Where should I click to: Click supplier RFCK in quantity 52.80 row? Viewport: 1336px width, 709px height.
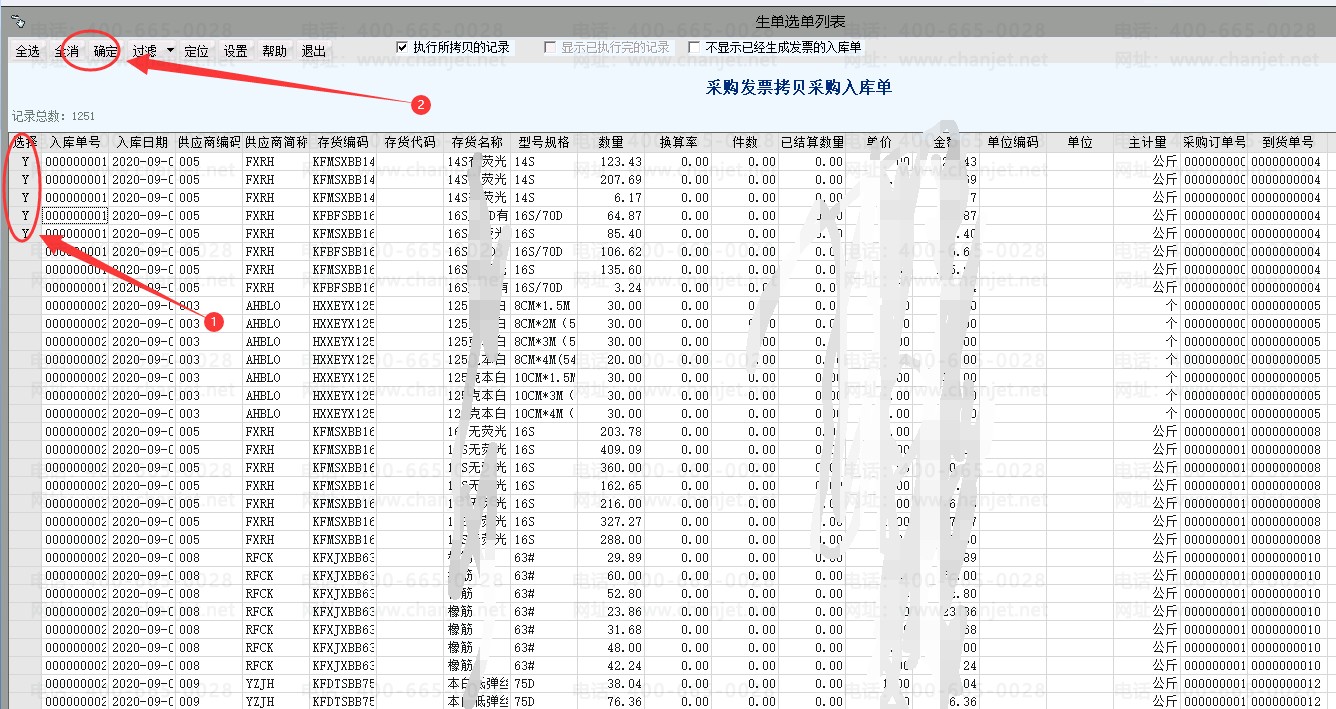point(276,594)
